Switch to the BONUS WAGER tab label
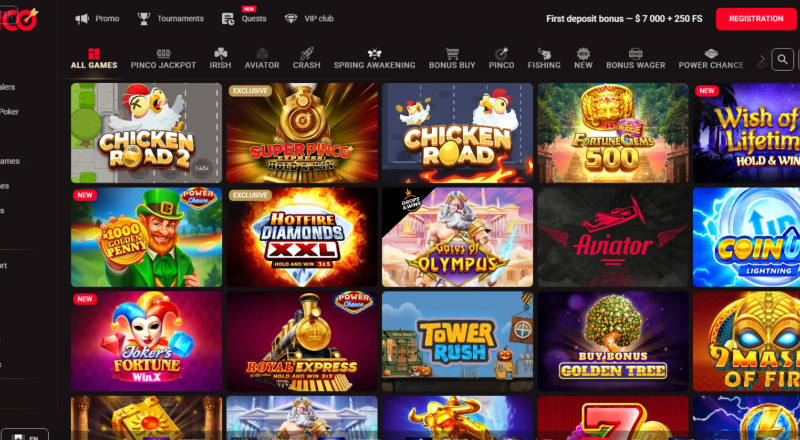Screen dimensions: 800x440 (636, 65)
